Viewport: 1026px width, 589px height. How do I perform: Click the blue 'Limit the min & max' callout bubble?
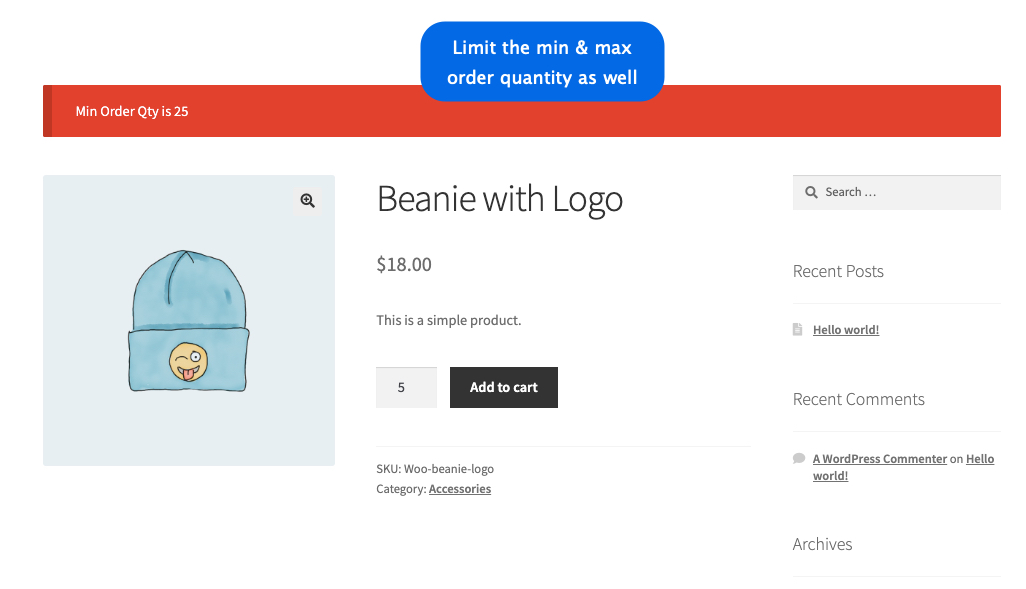tap(542, 61)
